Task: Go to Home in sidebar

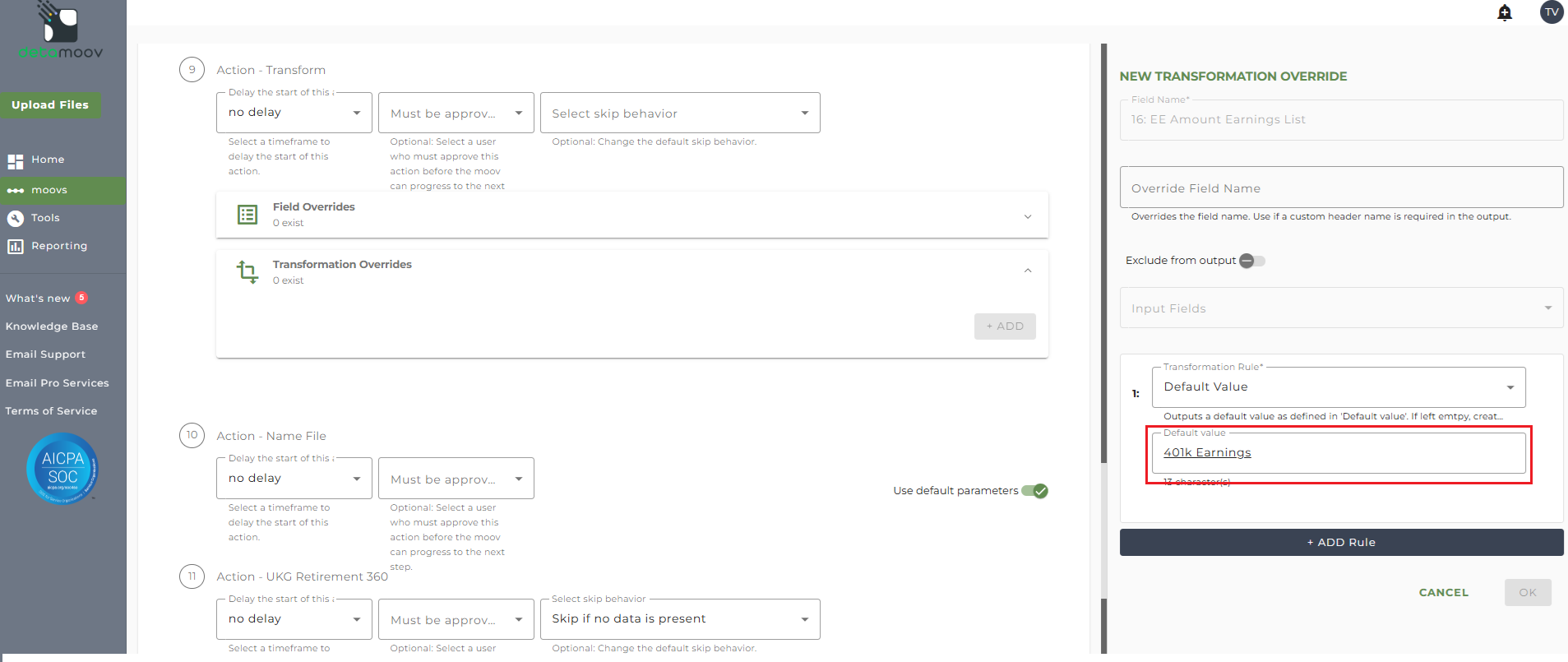Action: [x=48, y=160]
